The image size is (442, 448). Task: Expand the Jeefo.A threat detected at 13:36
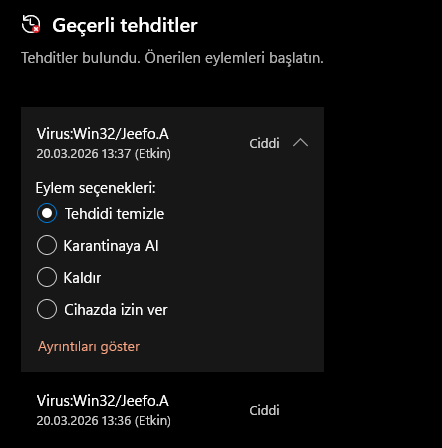[172, 410]
